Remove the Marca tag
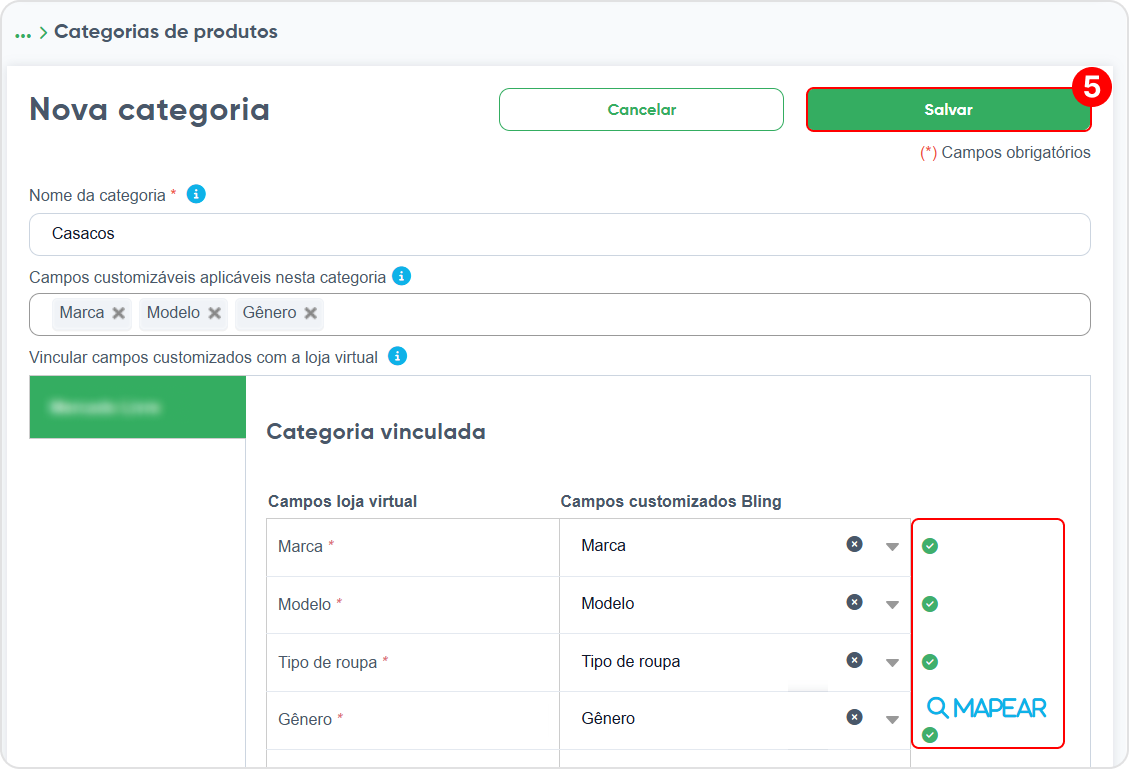This screenshot has width=1129, height=769. [119, 313]
